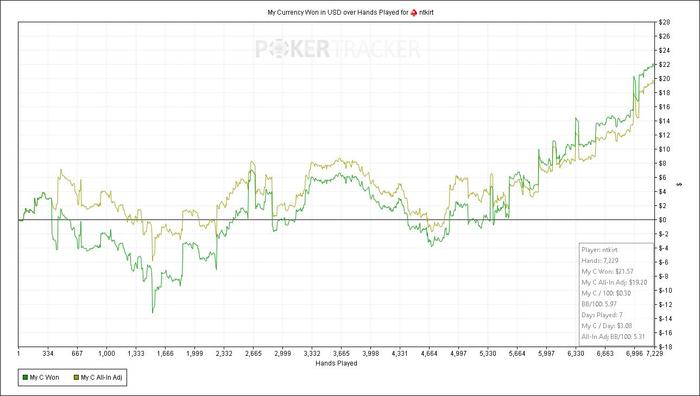
Task: Click the 'Hands: 7,229' line in the stats box
Action: tap(600, 261)
